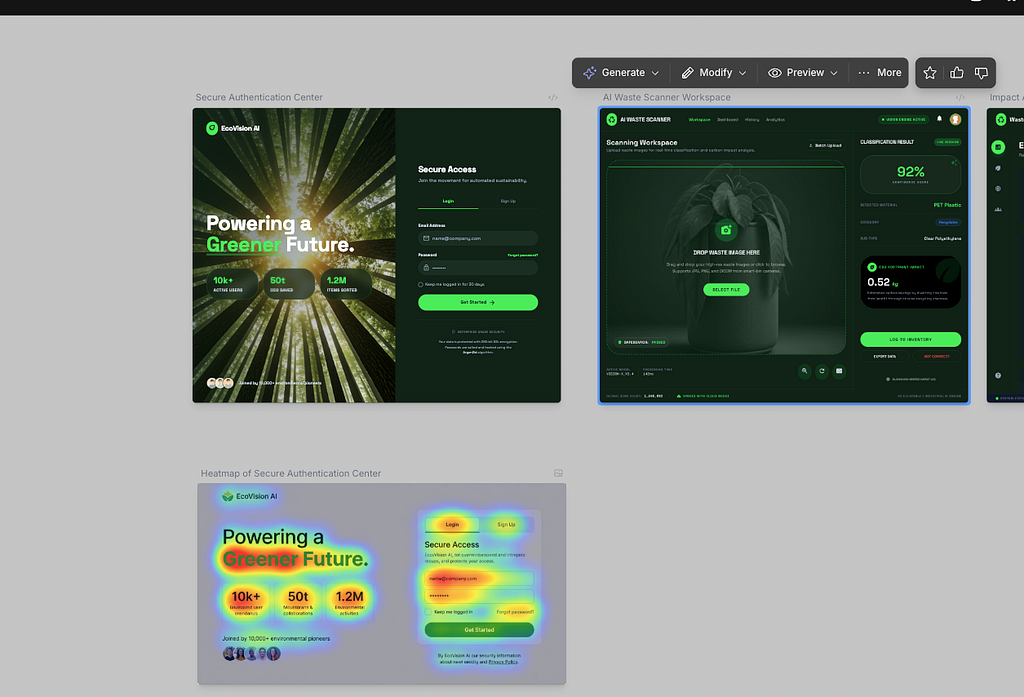
Task: Click Get Started button in heatmap screen
Action: tap(479, 630)
